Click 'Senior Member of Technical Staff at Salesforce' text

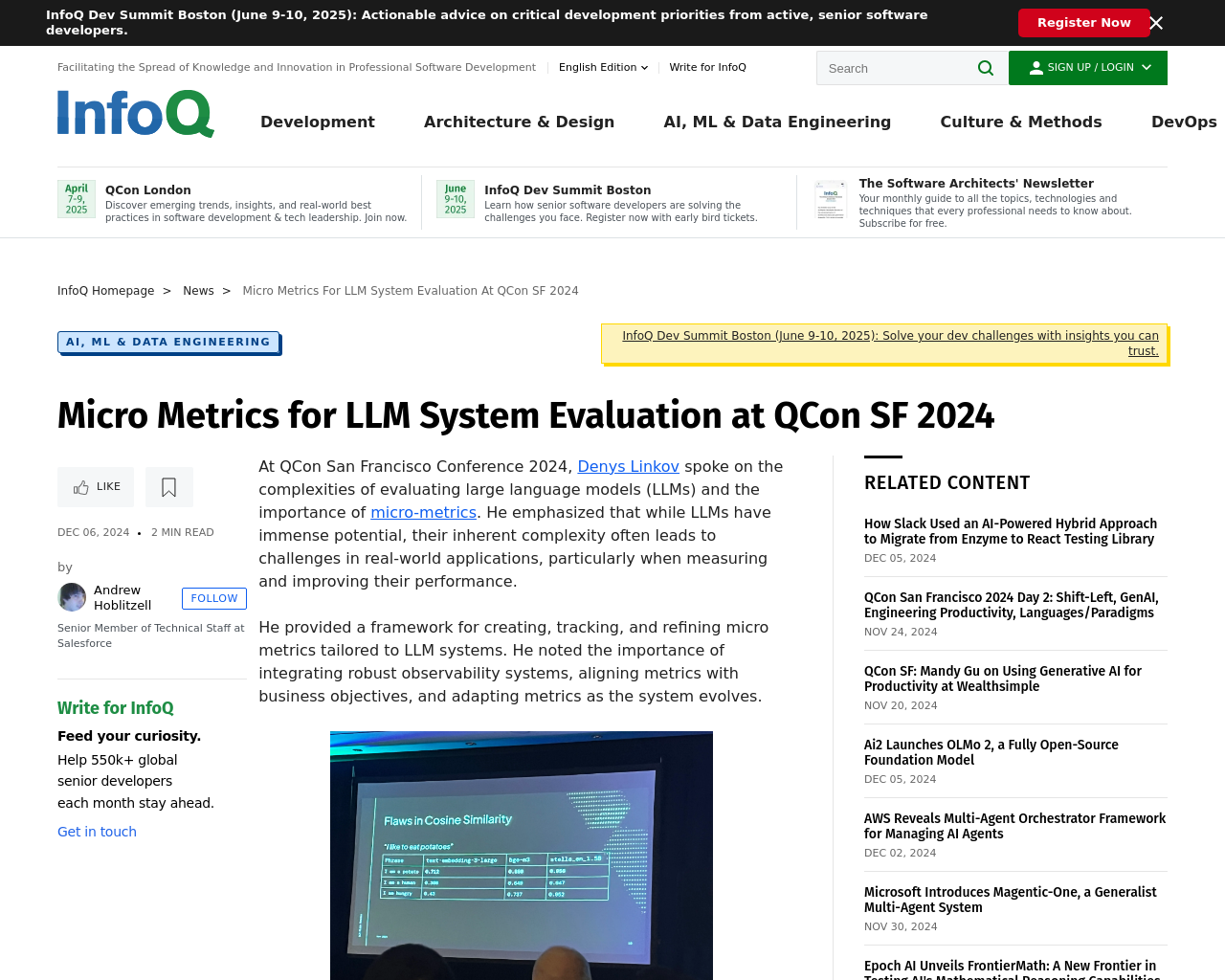click(151, 635)
